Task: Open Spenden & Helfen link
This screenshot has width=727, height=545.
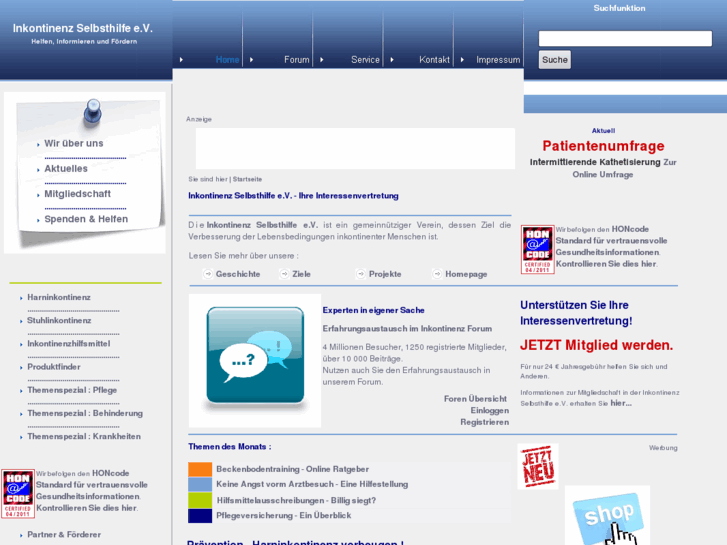Action: [86, 219]
